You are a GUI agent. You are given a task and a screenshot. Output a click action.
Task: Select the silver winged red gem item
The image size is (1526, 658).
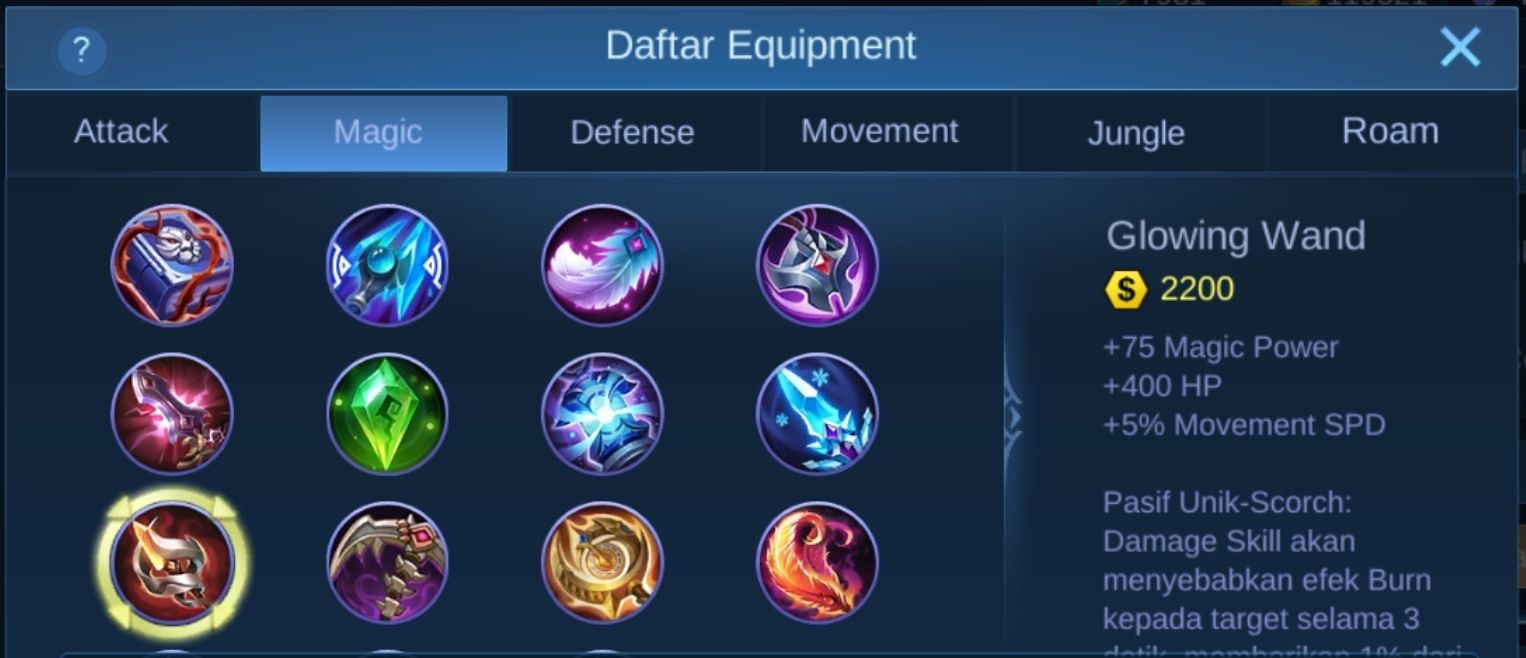click(817, 265)
